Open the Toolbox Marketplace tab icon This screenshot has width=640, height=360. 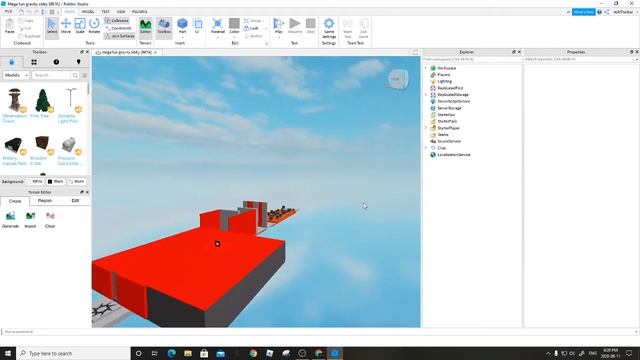tap(11, 62)
